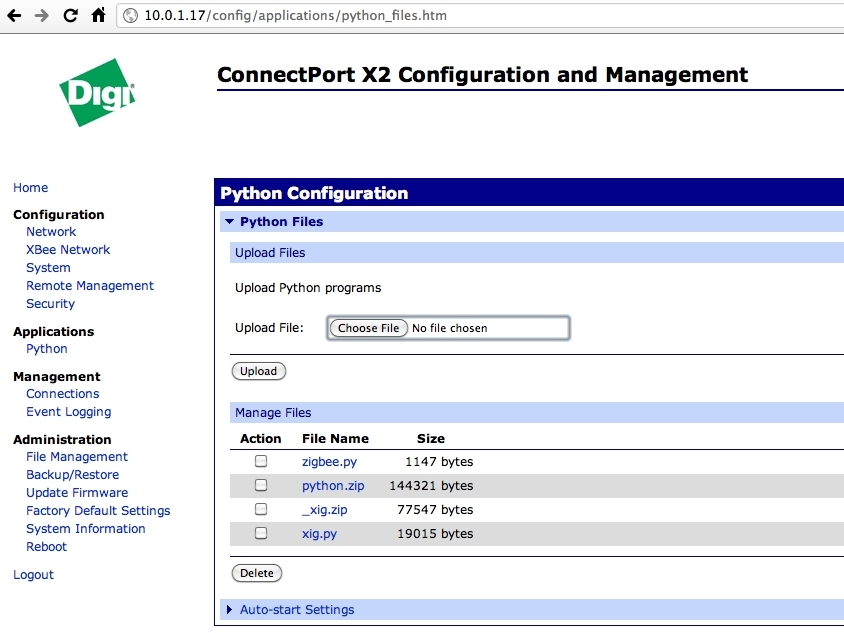Click the 'Action' column header
The image size is (844, 633).
(261, 439)
